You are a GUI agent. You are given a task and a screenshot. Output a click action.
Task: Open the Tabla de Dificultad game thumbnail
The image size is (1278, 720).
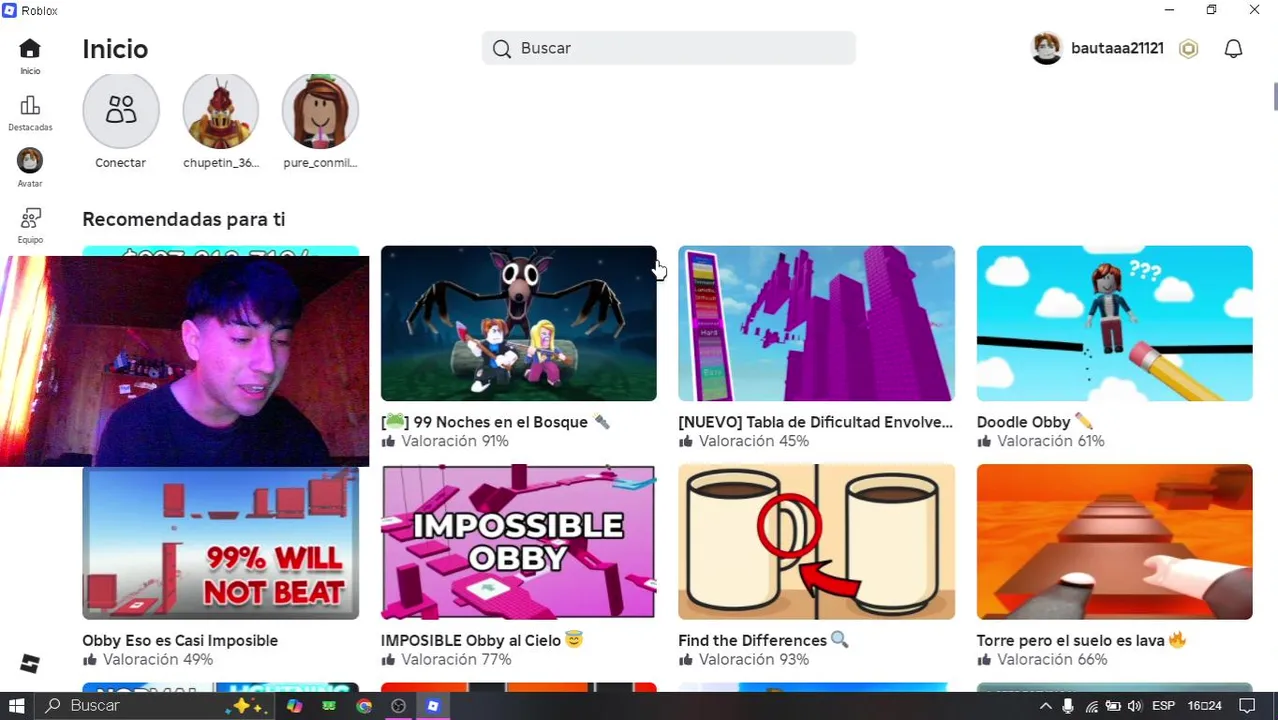tap(816, 323)
